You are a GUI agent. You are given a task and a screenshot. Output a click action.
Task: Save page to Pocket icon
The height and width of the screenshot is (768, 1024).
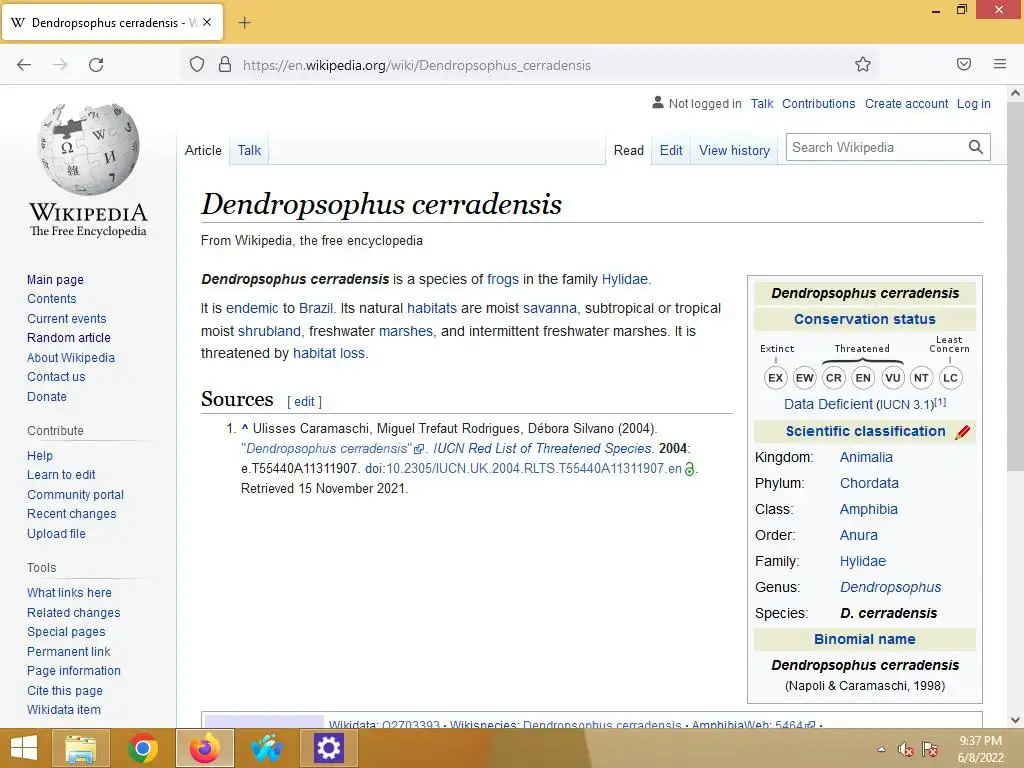coord(963,64)
